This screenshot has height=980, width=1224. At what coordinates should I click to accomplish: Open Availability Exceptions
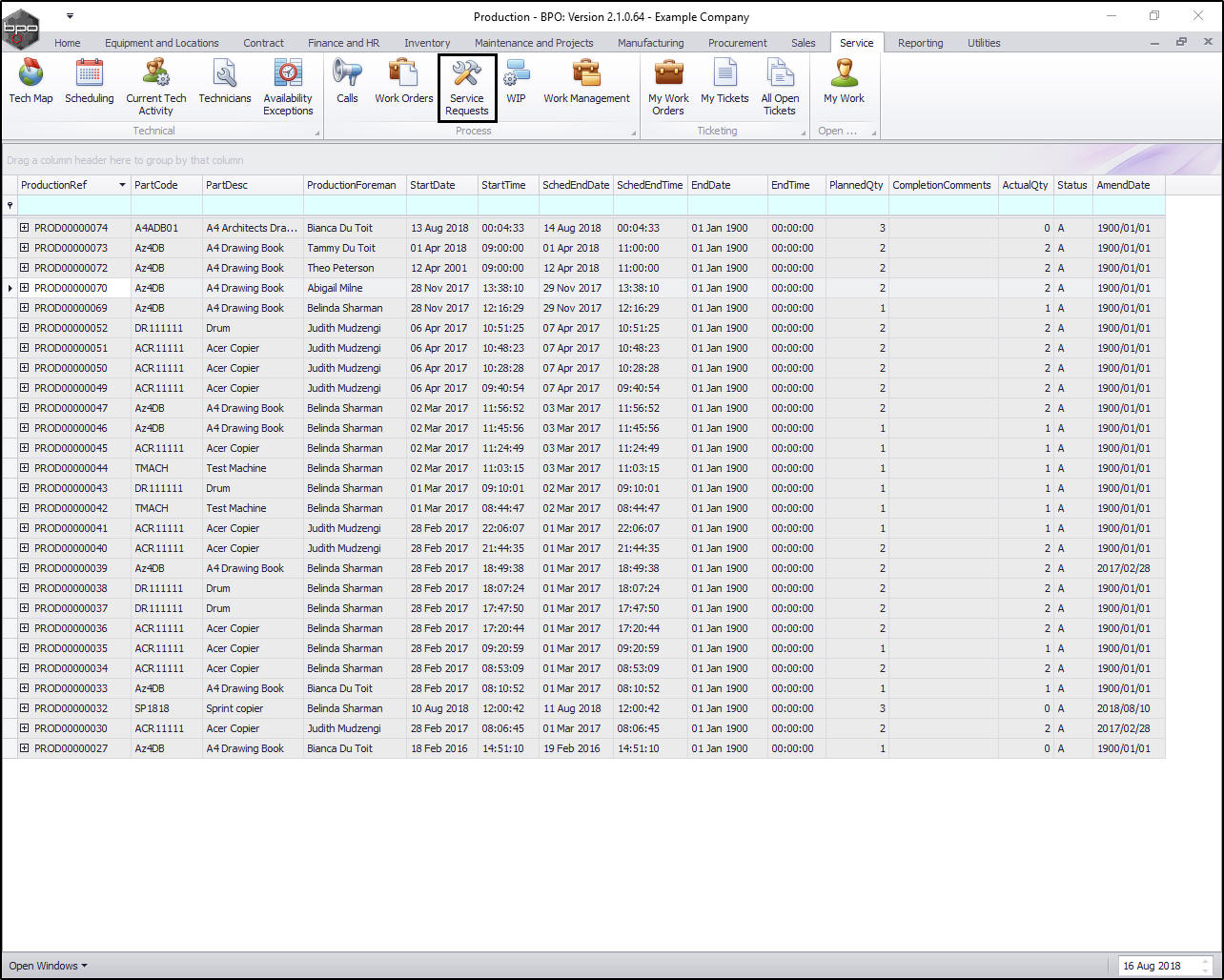pos(288,87)
